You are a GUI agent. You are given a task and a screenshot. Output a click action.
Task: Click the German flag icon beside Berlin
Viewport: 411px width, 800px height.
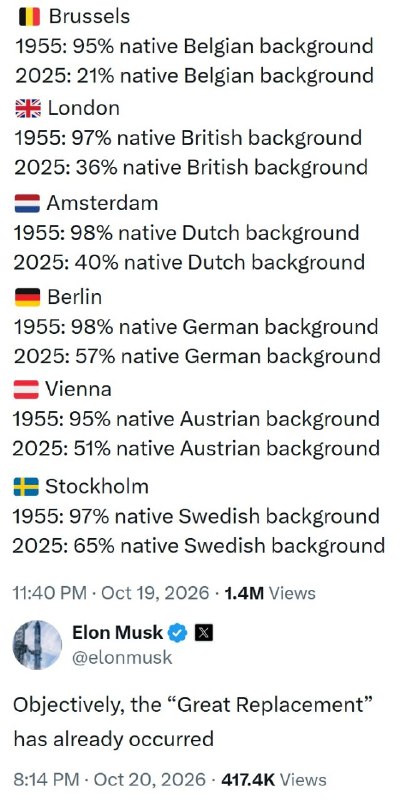pos(28,297)
